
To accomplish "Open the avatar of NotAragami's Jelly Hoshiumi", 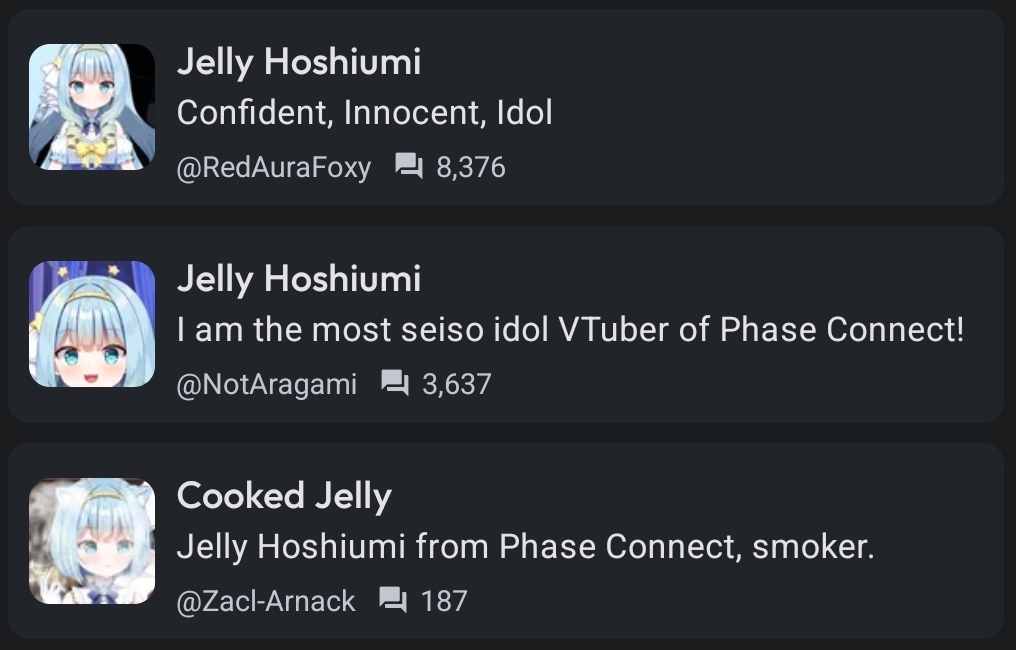I will pos(92,324).
